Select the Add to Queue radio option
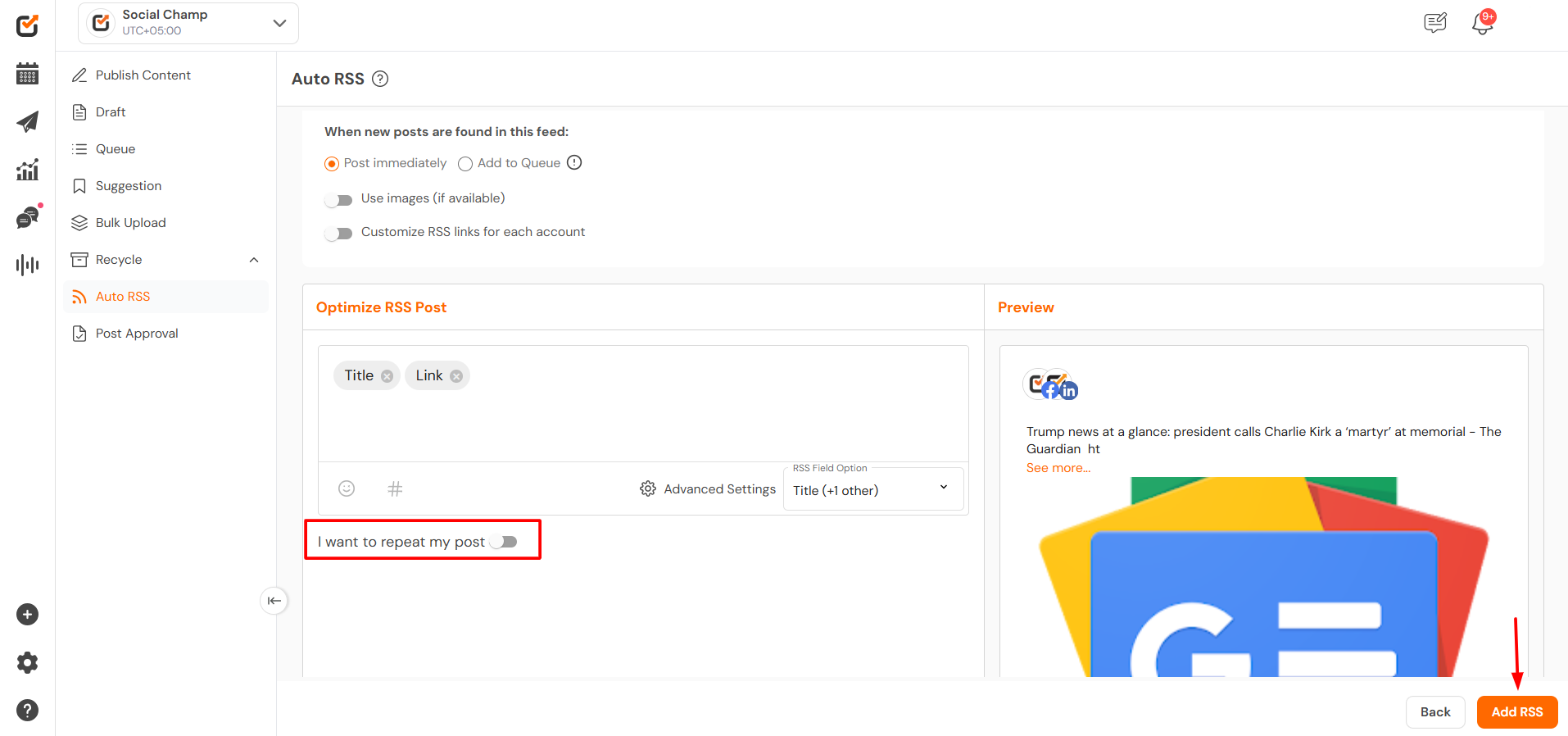 (x=465, y=164)
